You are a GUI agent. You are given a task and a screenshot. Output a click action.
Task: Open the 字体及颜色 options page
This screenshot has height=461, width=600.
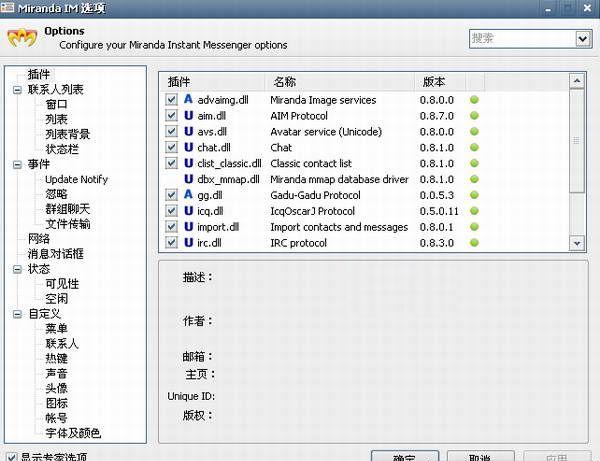click(73, 433)
